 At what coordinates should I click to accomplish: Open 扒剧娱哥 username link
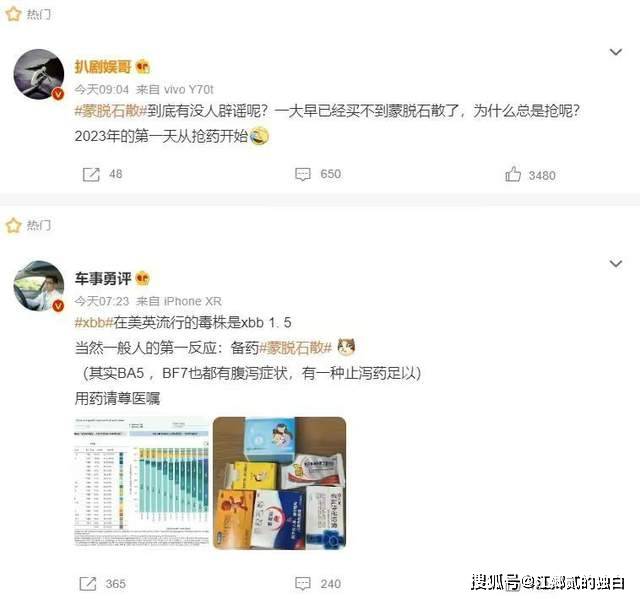pos(103,67)
